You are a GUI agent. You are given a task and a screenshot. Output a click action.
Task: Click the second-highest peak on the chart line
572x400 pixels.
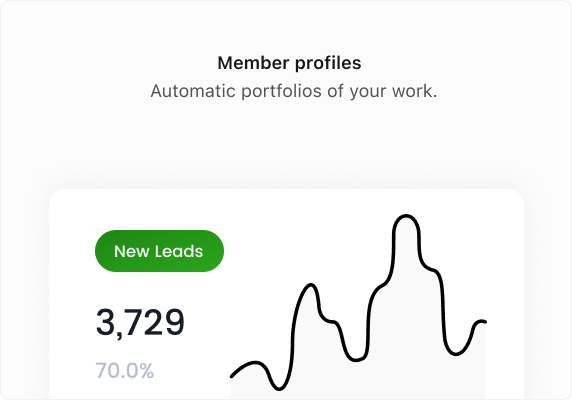[311, 286]
